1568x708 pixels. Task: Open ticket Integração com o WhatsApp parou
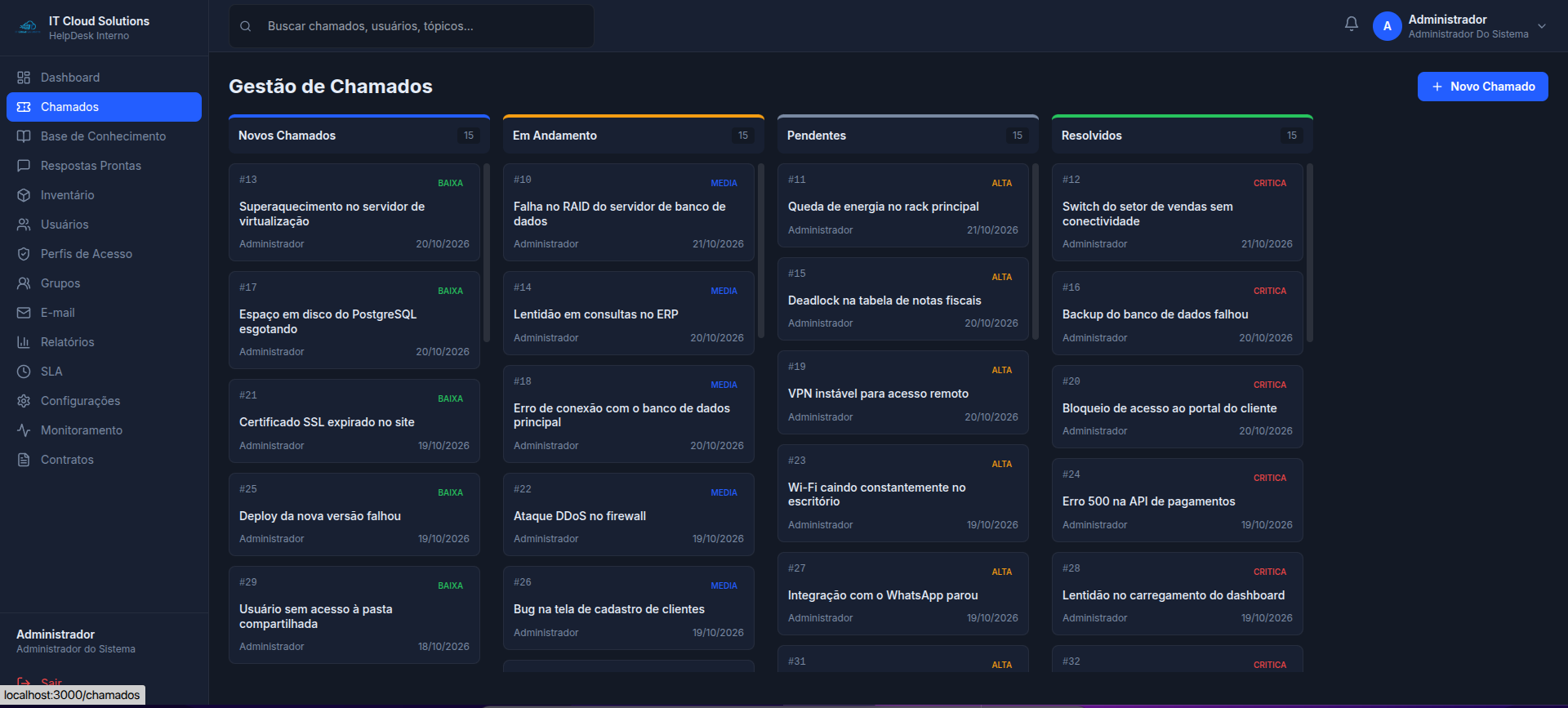coord(903,594)
